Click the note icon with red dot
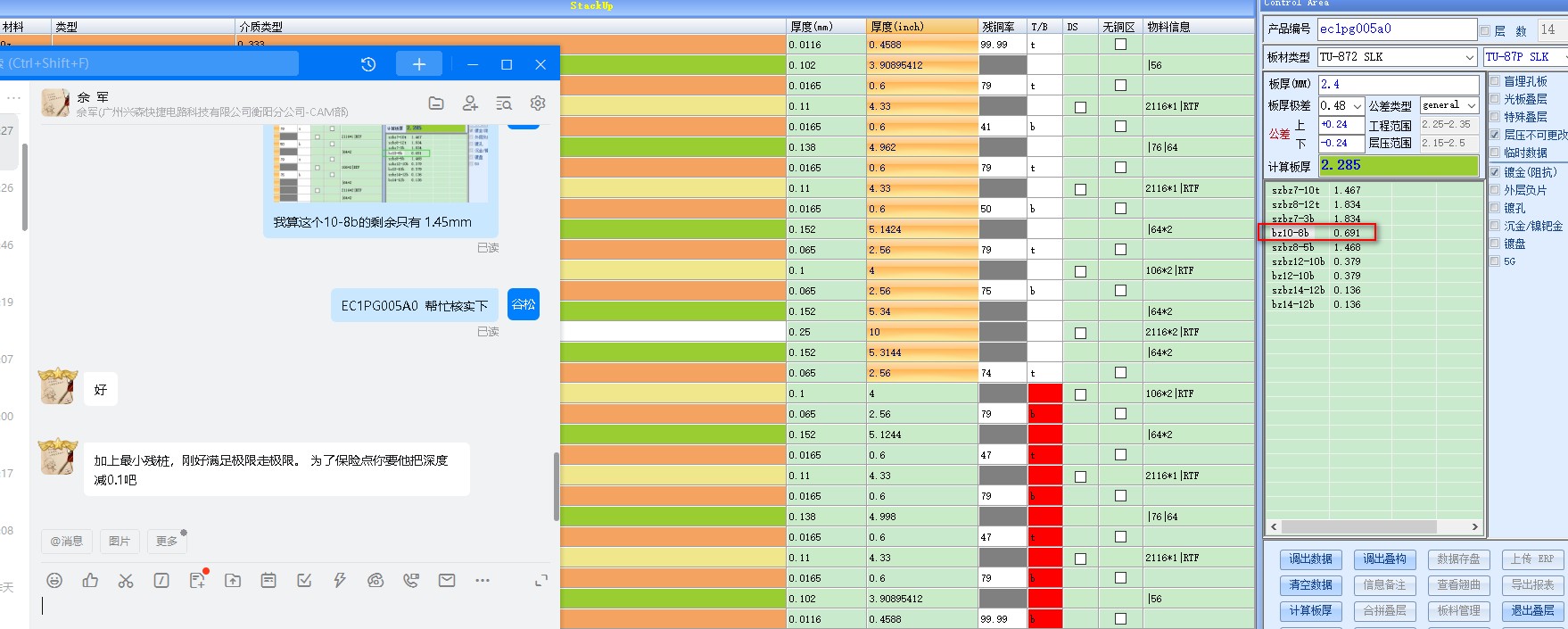 (197, 581)
